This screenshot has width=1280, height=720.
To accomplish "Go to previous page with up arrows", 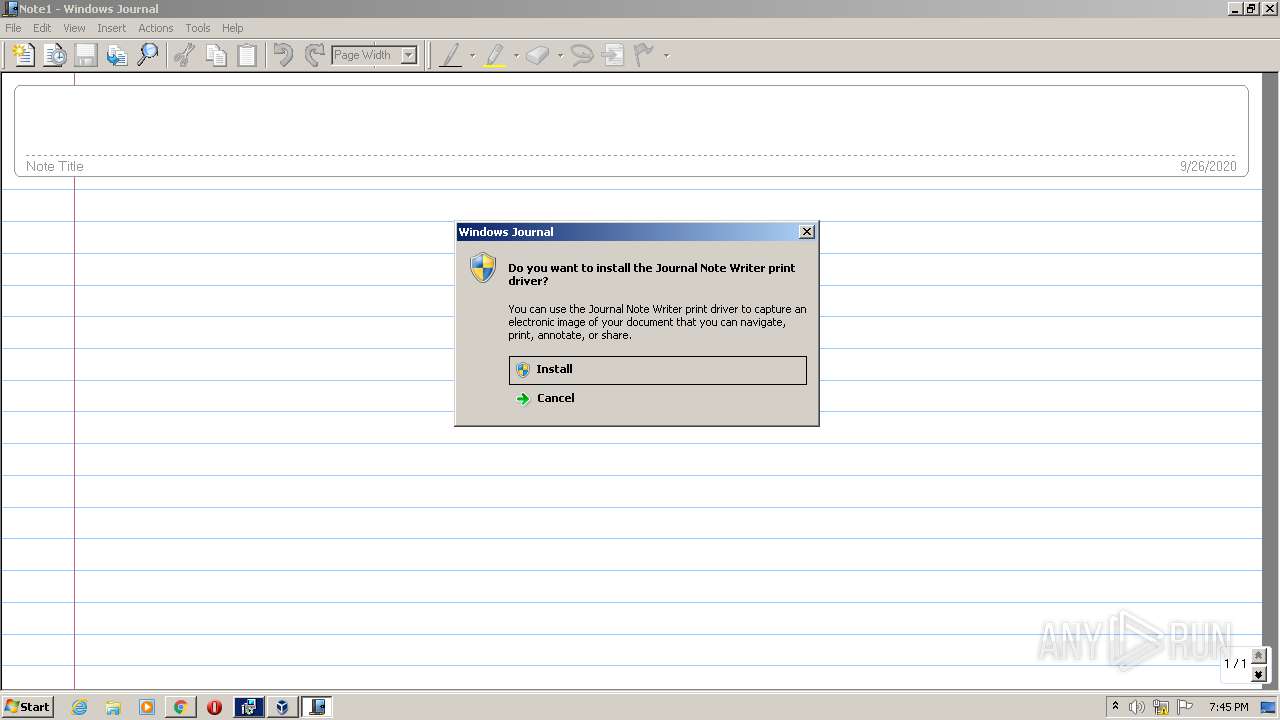I will point(1259,656).
